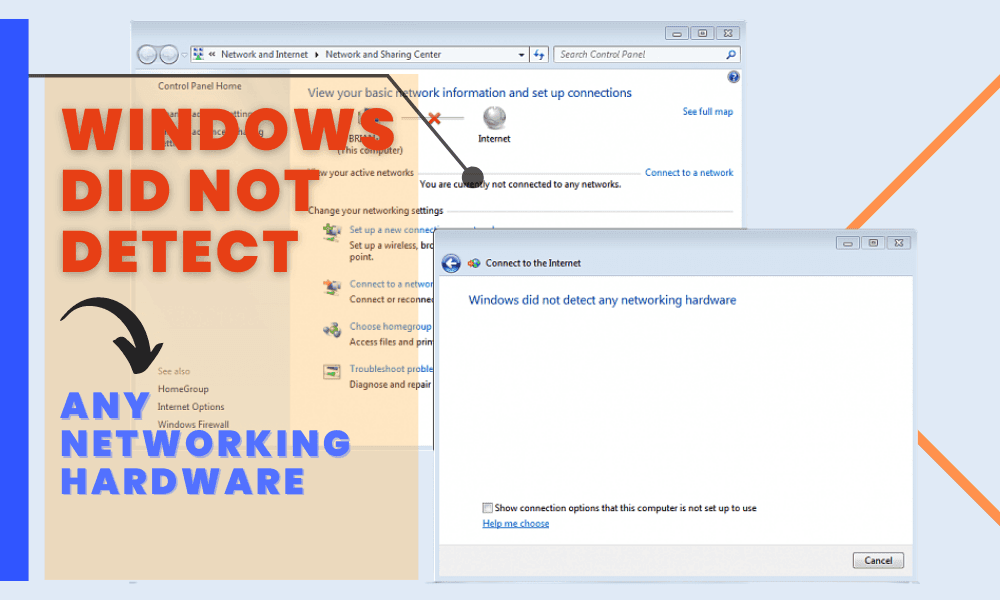This screenshot has width=1000, height=600.
Task: Maximize the Network and Sharing Center window
Action: tap(702, 33)
